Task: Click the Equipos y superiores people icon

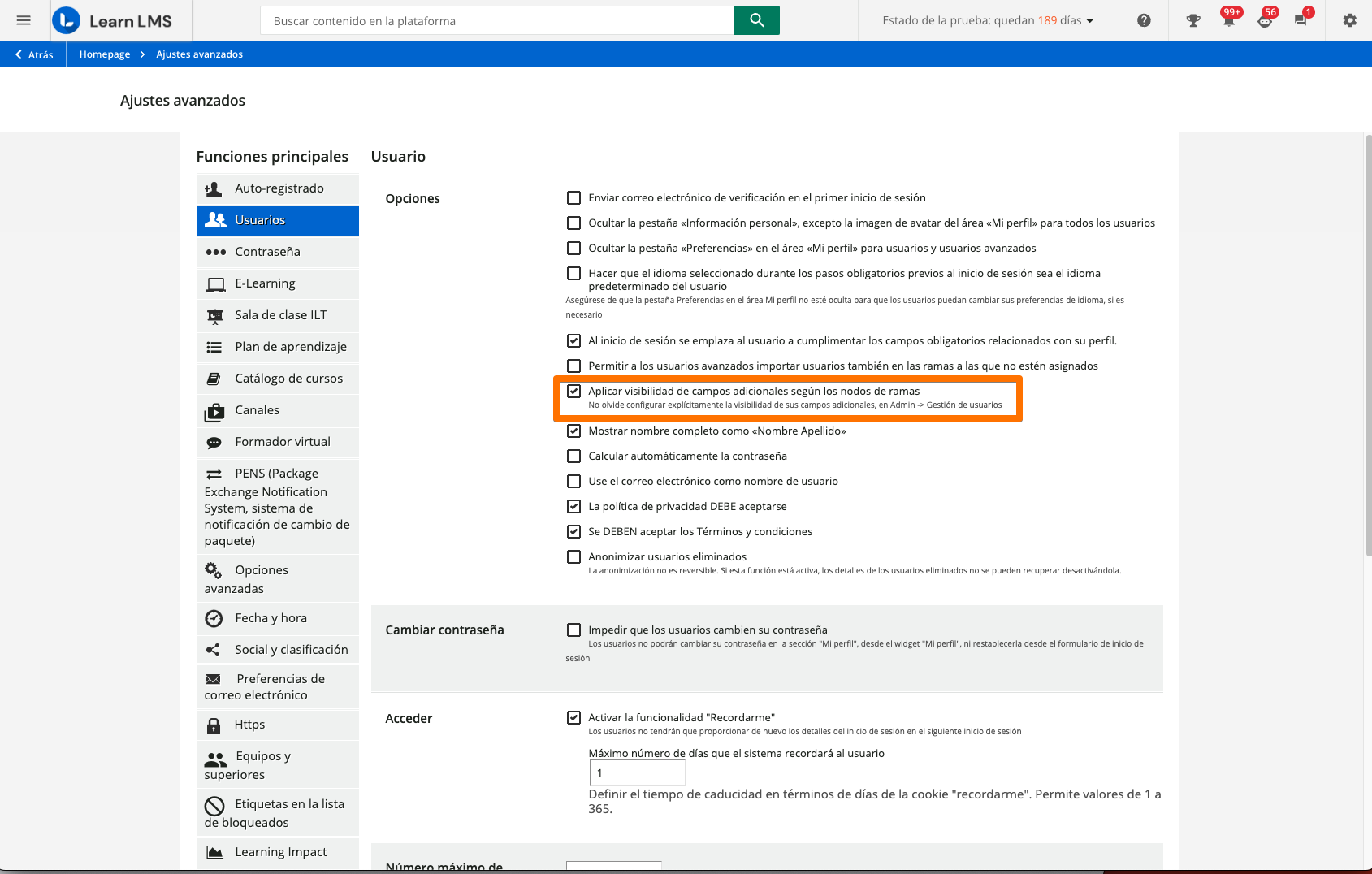Action: pos(215,759)
